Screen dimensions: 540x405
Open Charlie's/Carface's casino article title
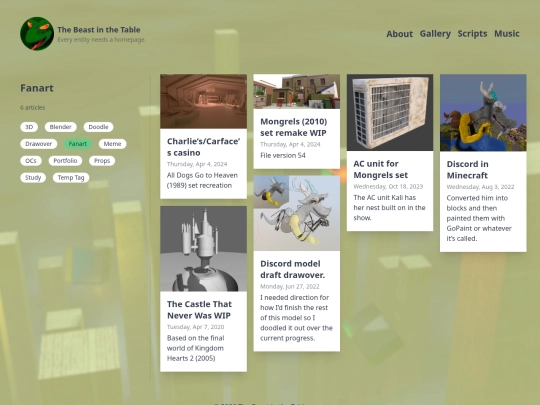pyautogui.click(x=203, y=147)
